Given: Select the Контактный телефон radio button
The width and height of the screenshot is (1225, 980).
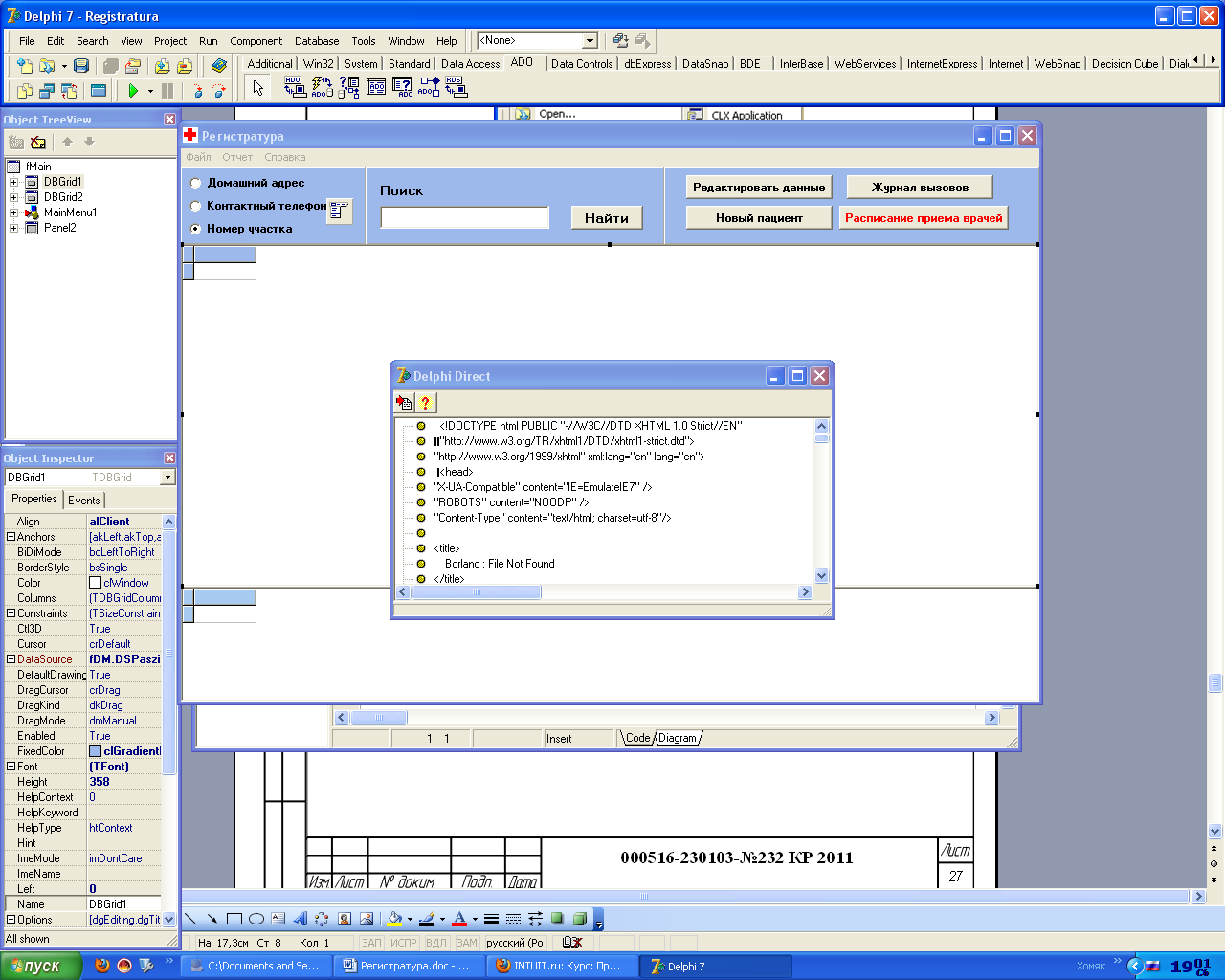Looking at the screenshot, I should click(x=195, y=206).
